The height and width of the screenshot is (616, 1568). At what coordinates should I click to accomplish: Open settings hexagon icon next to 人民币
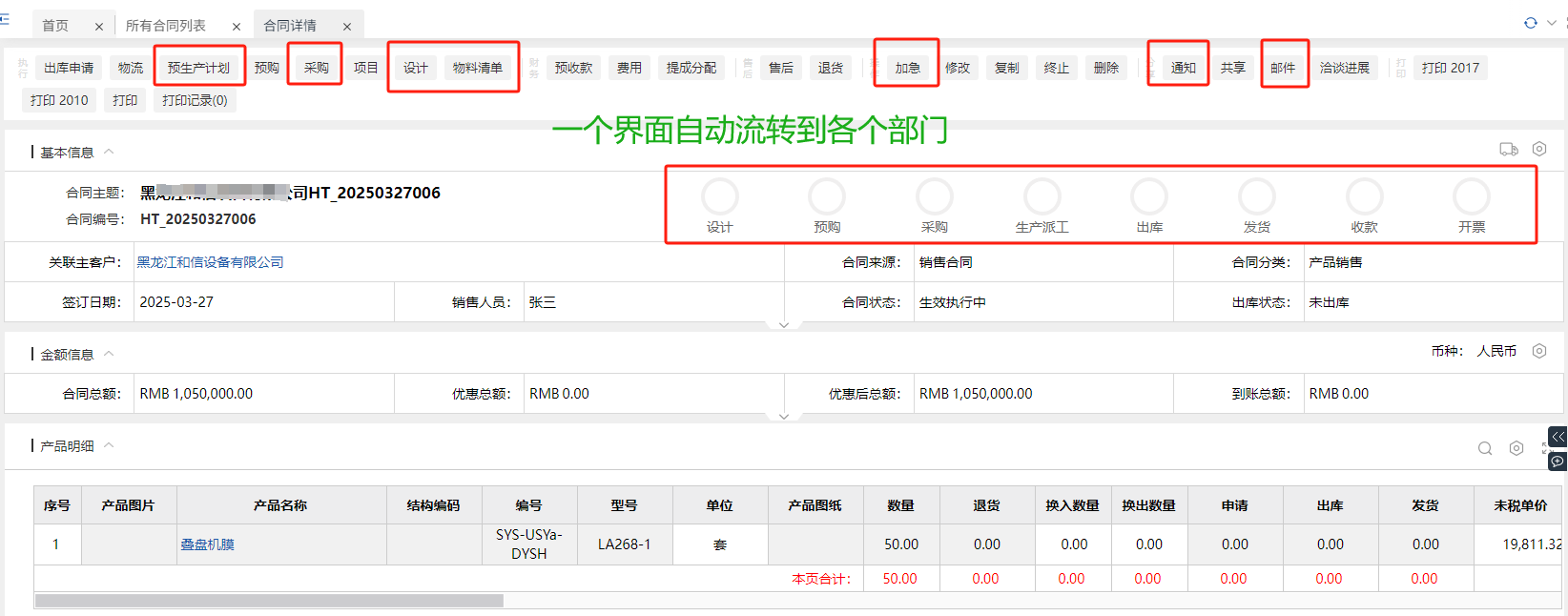1539,351
